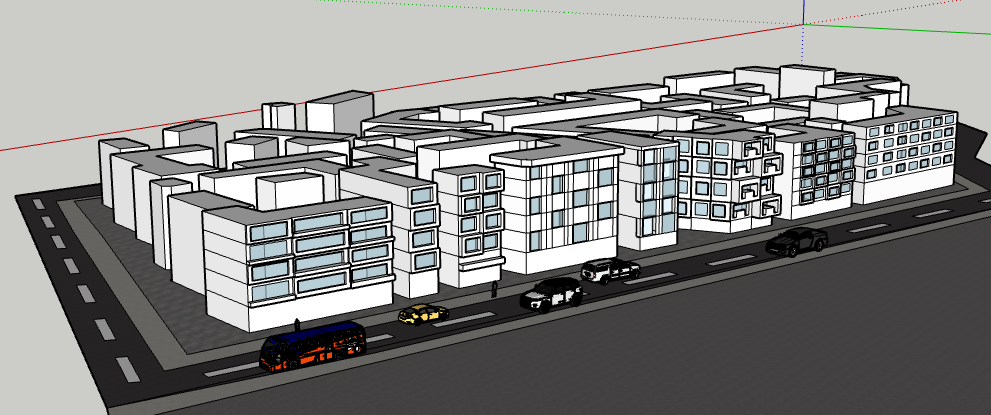The height and width of the screenshot is (415, 991).
Task: Select the dark gray sports car
Action: [796, 241]
